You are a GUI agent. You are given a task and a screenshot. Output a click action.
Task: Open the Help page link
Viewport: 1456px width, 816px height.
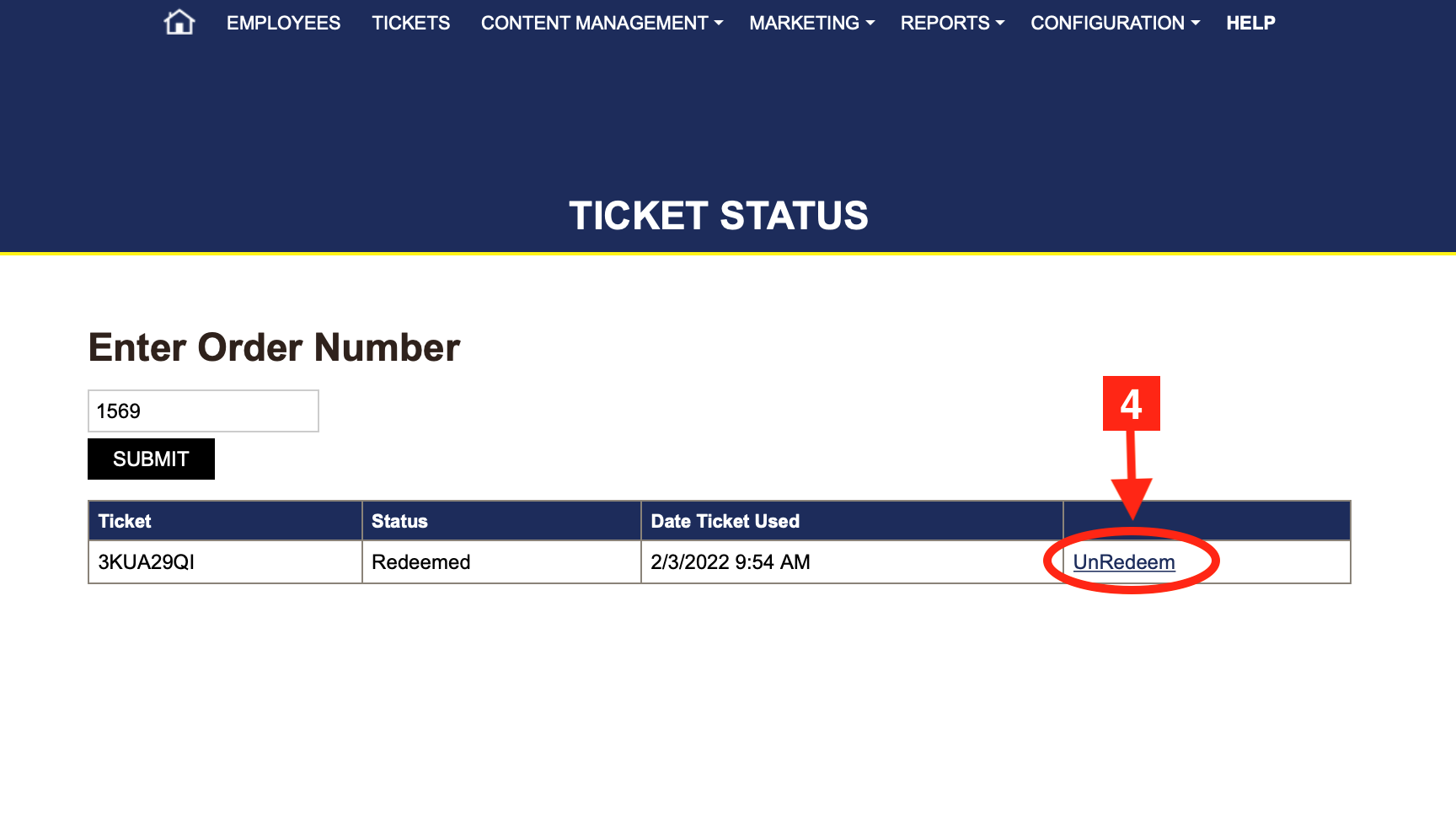coord(1250,23)
